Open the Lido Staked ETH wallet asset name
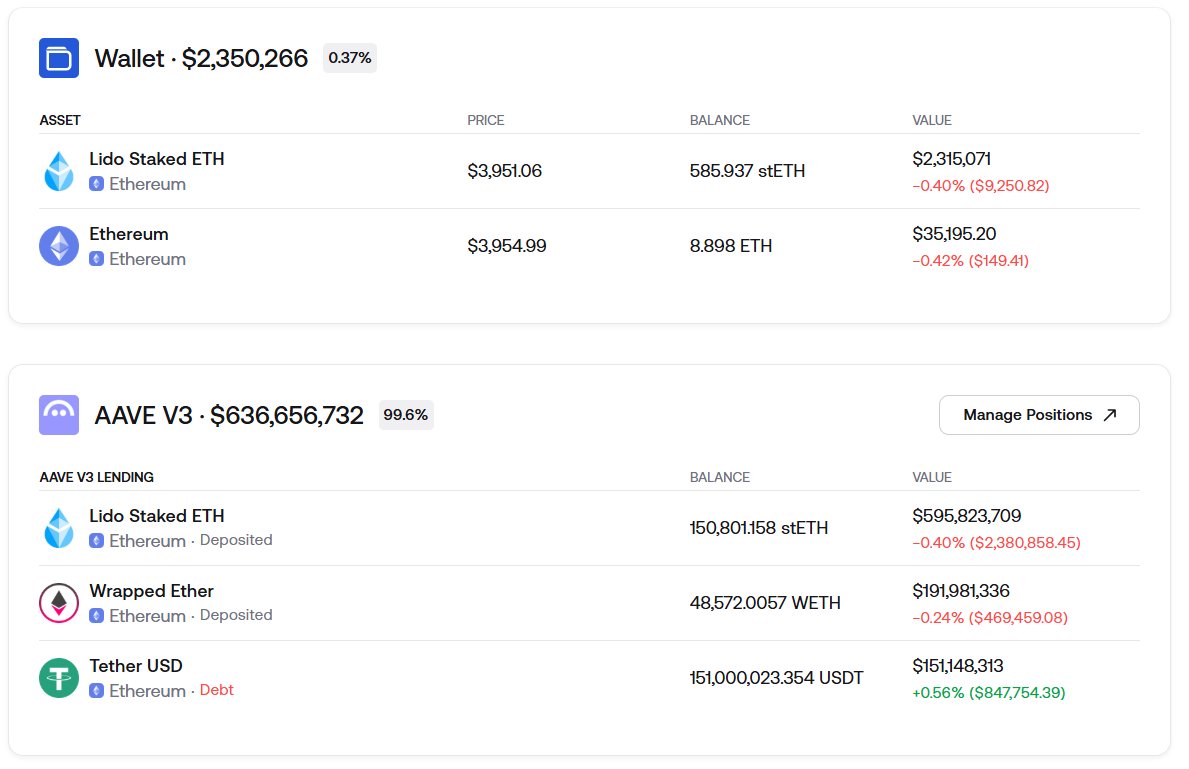Image resolution: width=1189 pixels, height=769 pixels. click(x=157, y=159)
